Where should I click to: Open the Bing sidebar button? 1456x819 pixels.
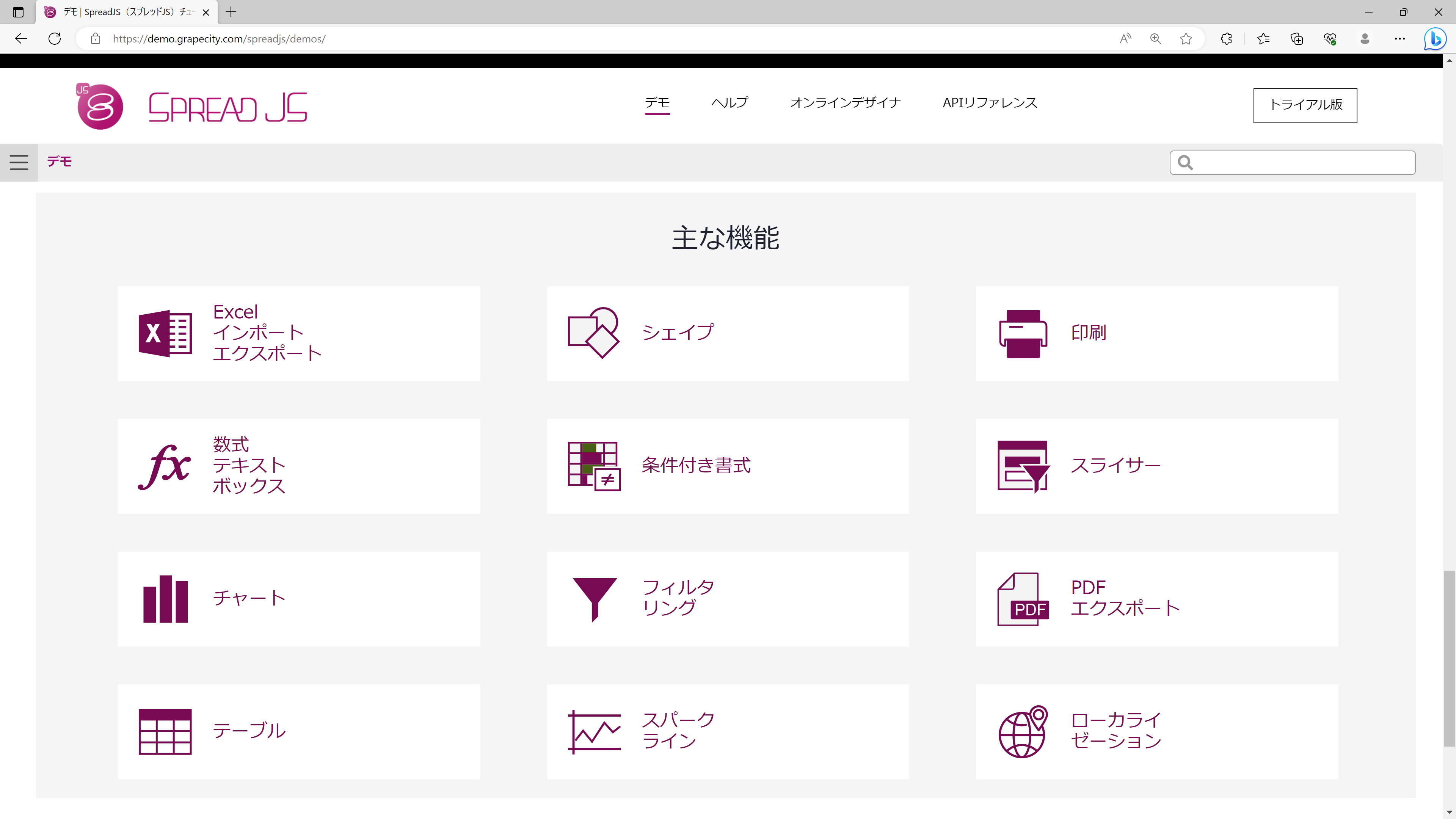click(1434, 38)
